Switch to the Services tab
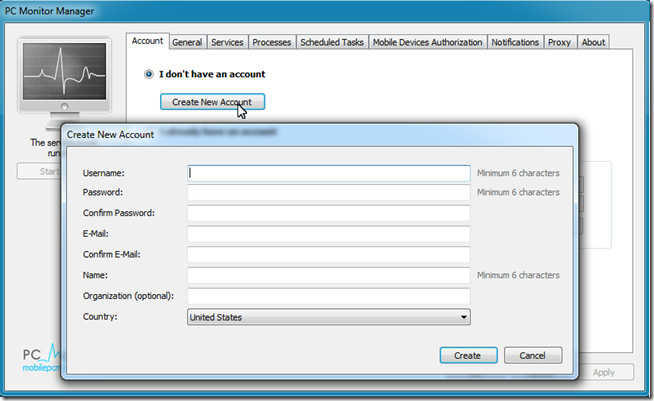This screenshot has width=654, height=401. (227, 42)
